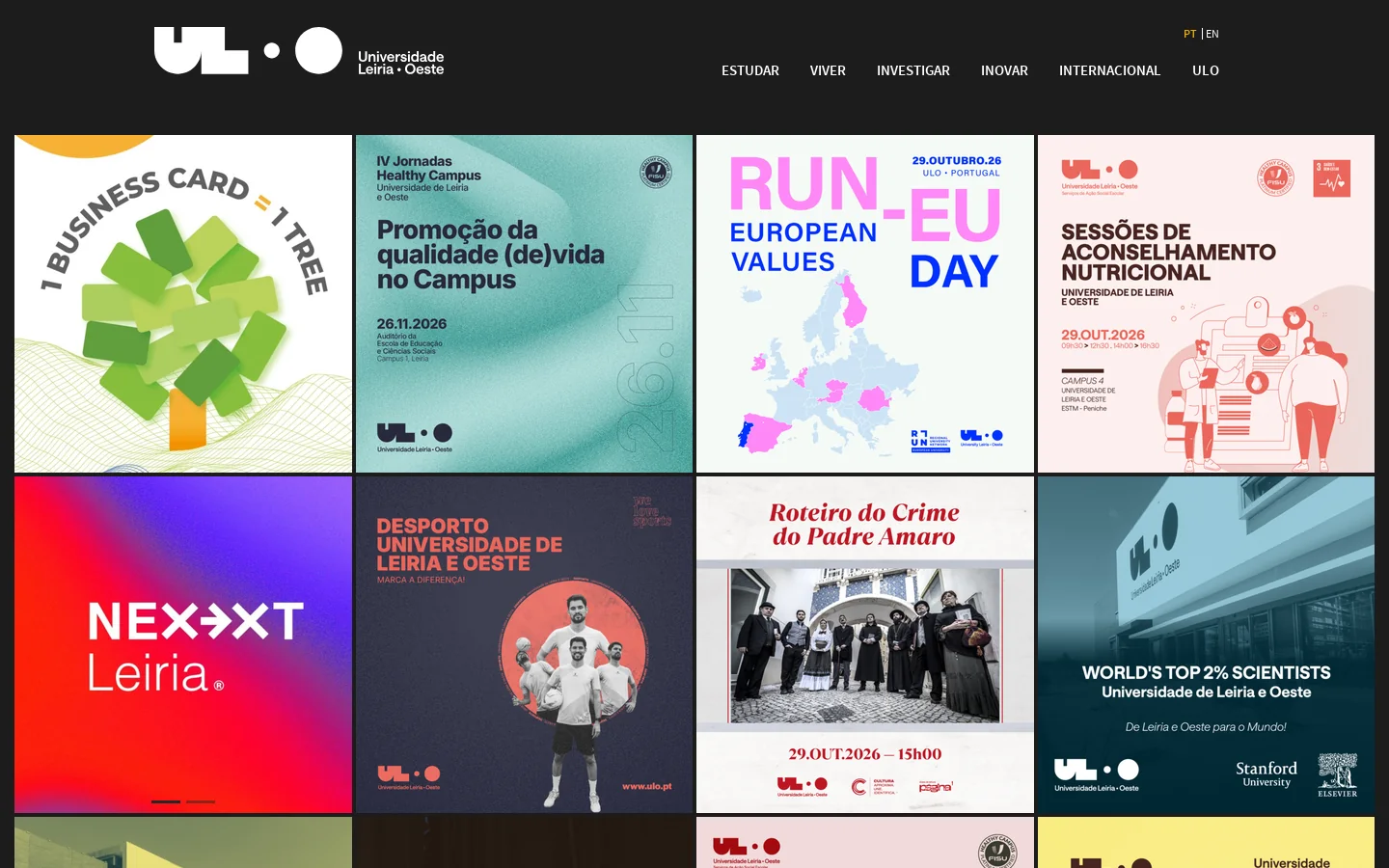Click the Elsevier tree logo
1389x868 pixels.
pos(1337,774)
